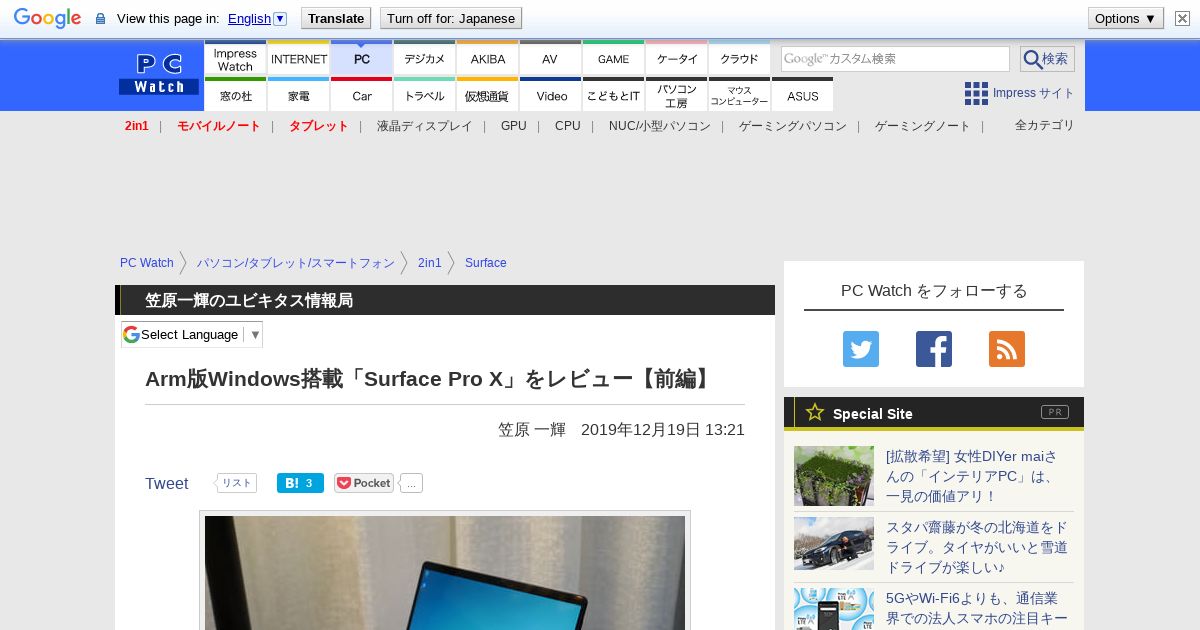
Task: Click the リスト bubble button
Action: [236, 483]
